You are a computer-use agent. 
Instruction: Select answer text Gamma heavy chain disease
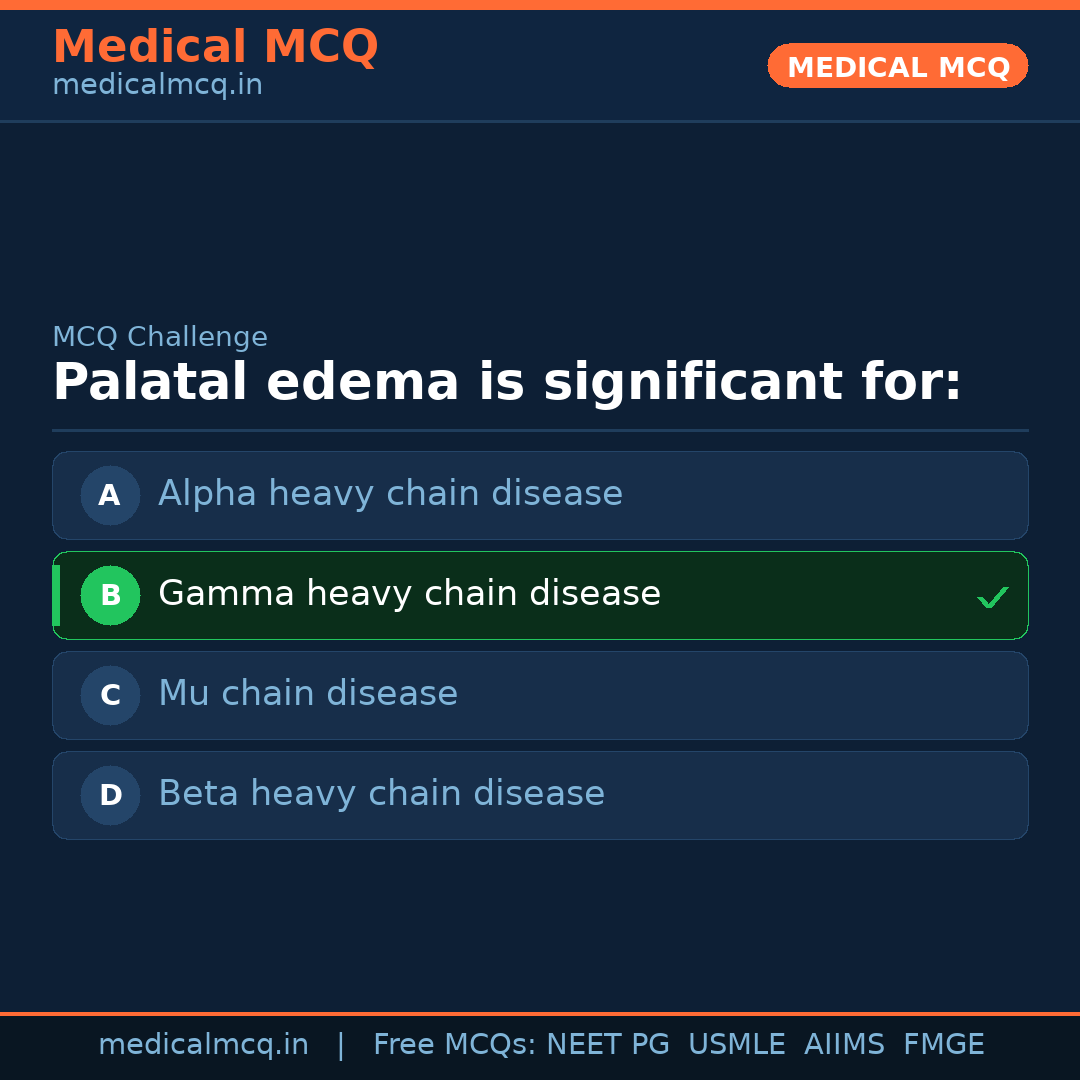tap(409, 594)
